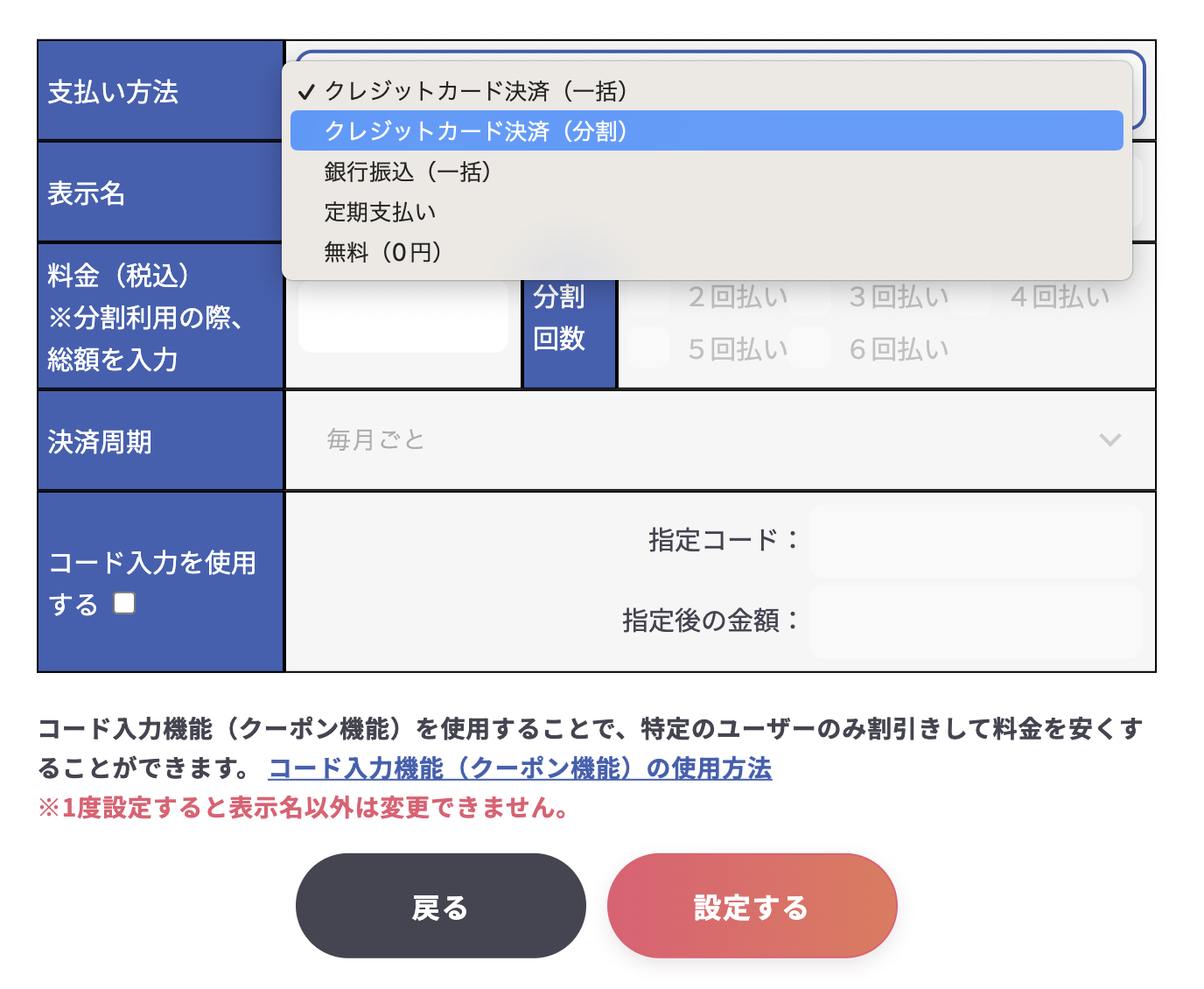The height and width of the screenshot is (989, 1204).
Task: Click the 表示名 input field edge
Action: pyautogui.click(x=1139, y=192)
